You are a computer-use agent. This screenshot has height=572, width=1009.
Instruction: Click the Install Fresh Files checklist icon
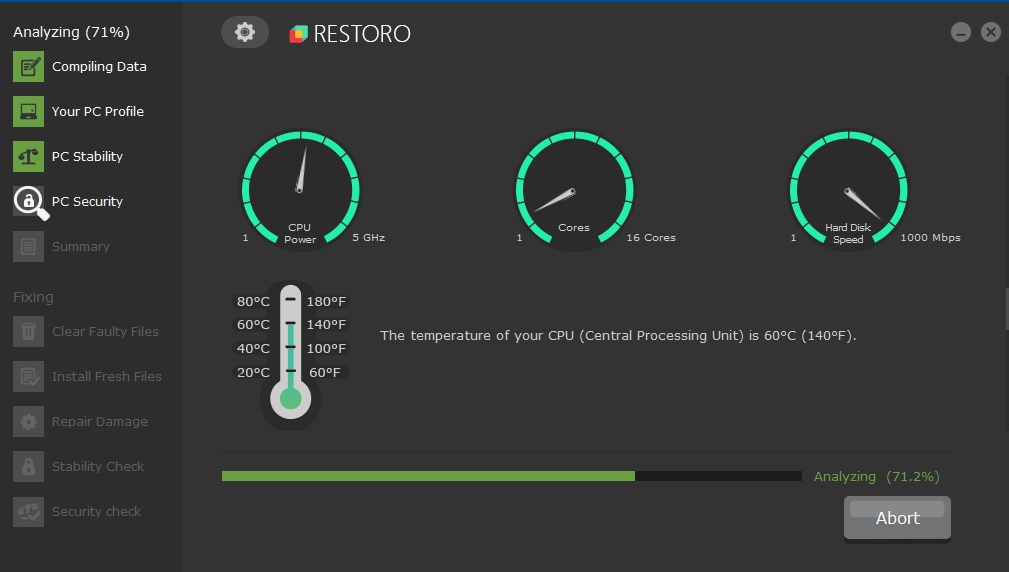pos(28,376)
